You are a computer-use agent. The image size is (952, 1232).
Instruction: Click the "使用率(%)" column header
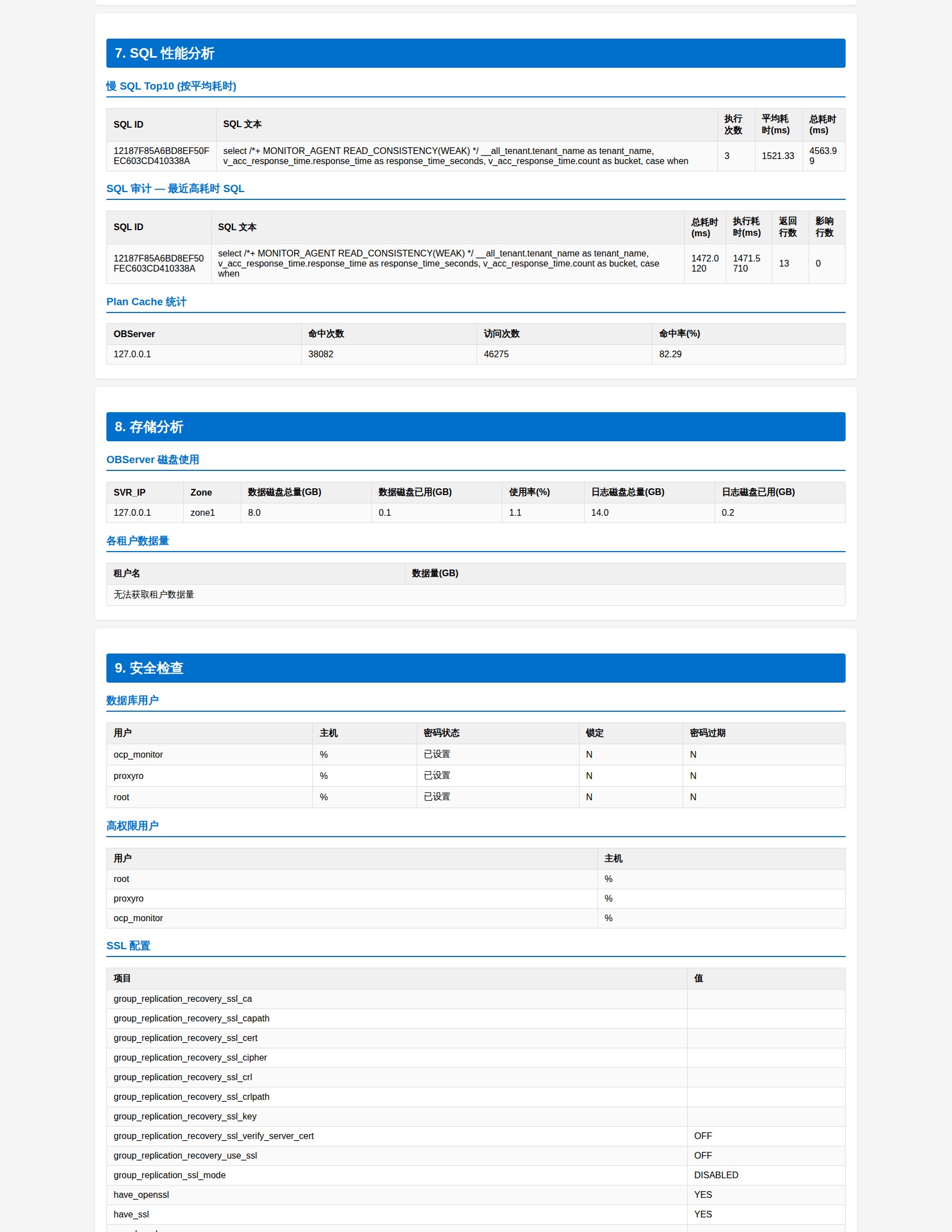click(543, 492)
